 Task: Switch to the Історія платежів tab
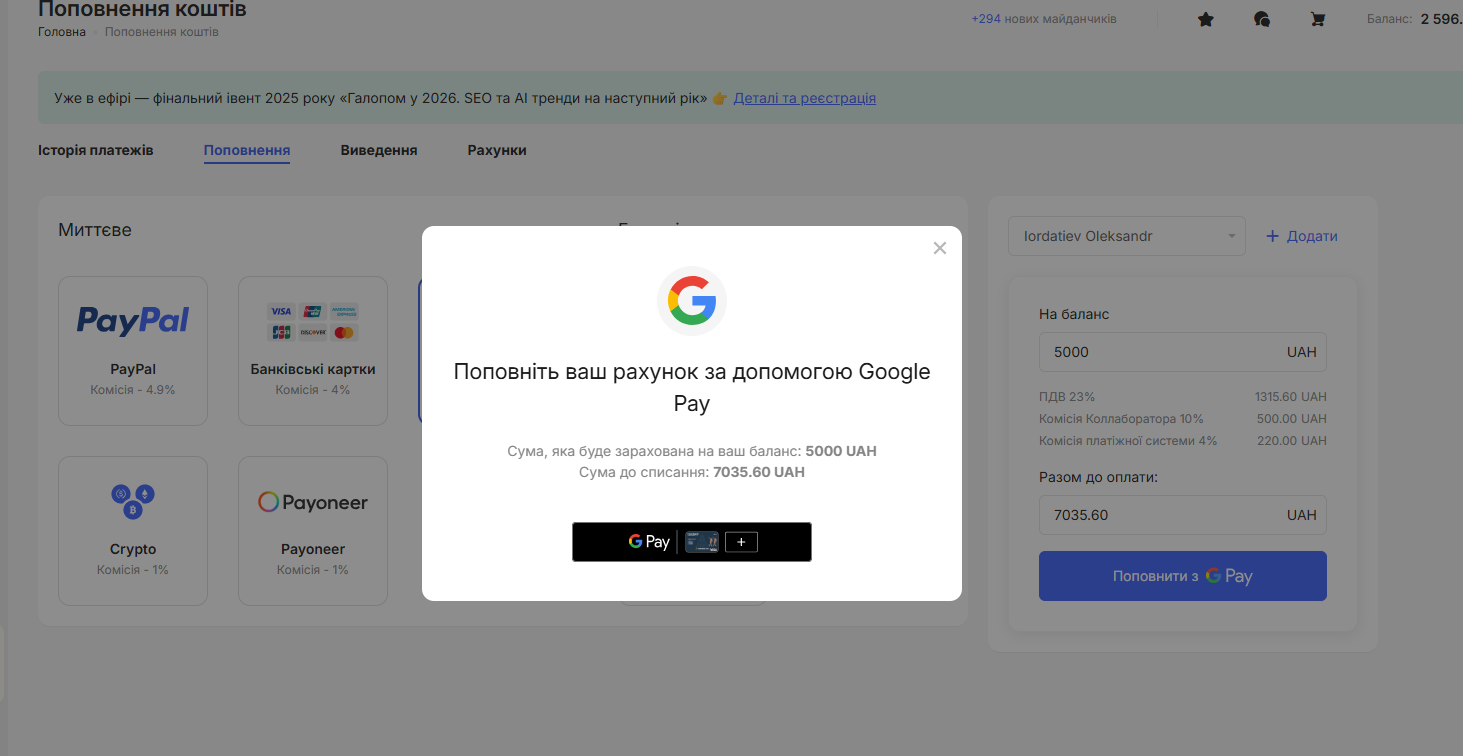[x=96, y=150]
